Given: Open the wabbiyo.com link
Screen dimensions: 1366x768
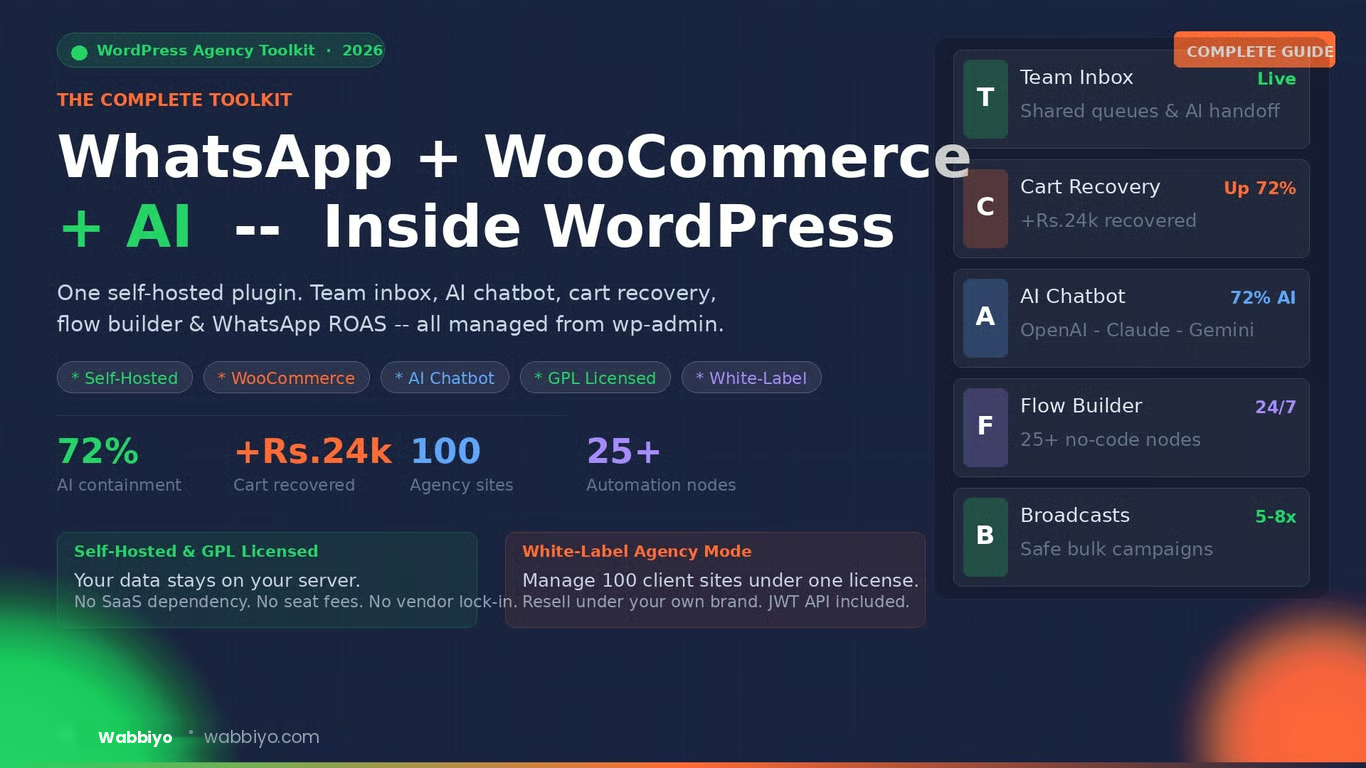Looking at the screenshot, I should [261, 737].
